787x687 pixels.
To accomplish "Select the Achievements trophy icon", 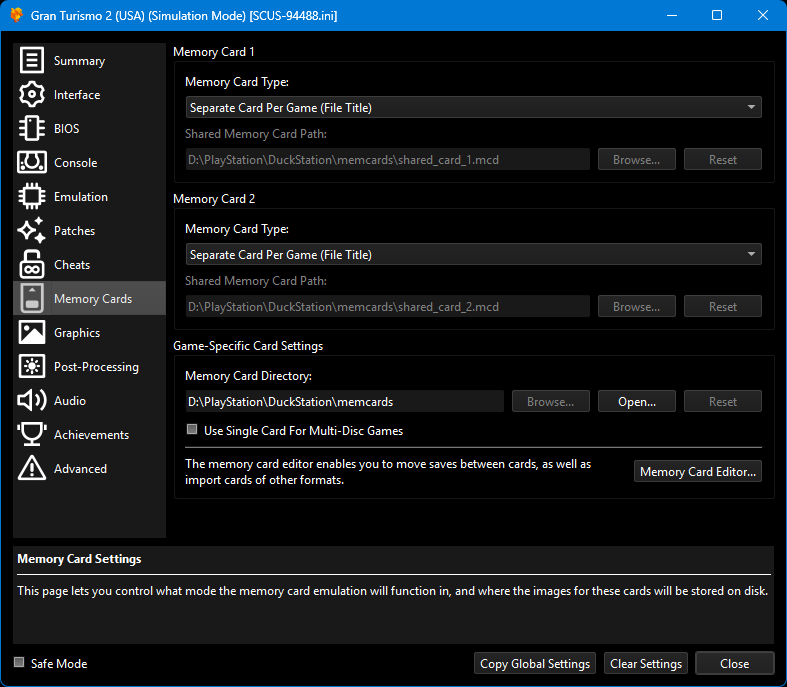I will pyautogui.click(x=32, y=435).
